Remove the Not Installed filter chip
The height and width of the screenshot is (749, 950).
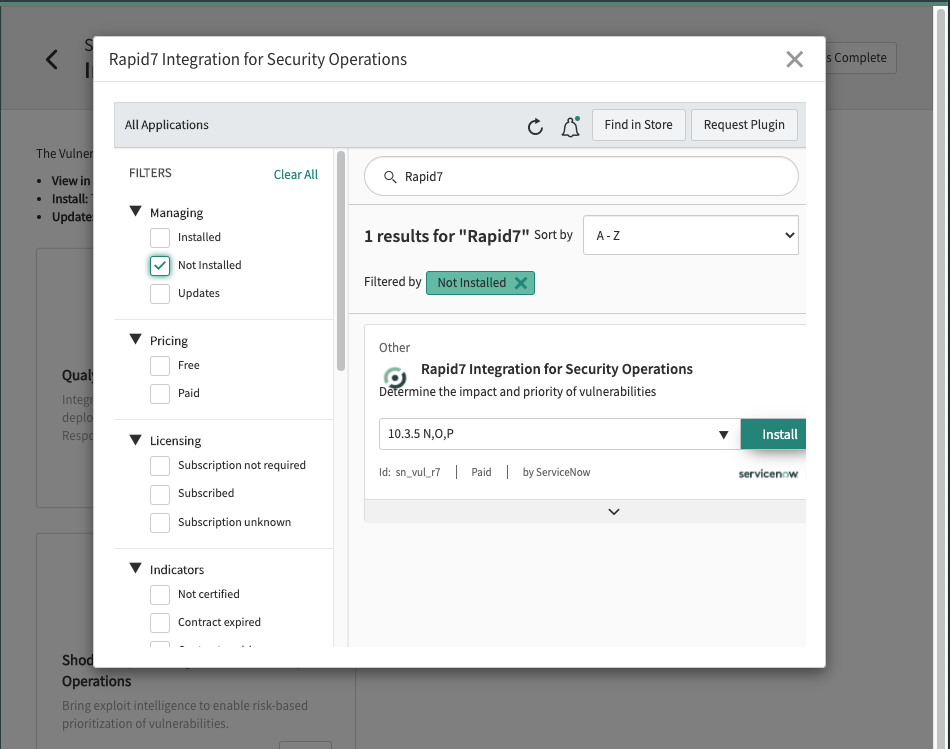(520, 283)
